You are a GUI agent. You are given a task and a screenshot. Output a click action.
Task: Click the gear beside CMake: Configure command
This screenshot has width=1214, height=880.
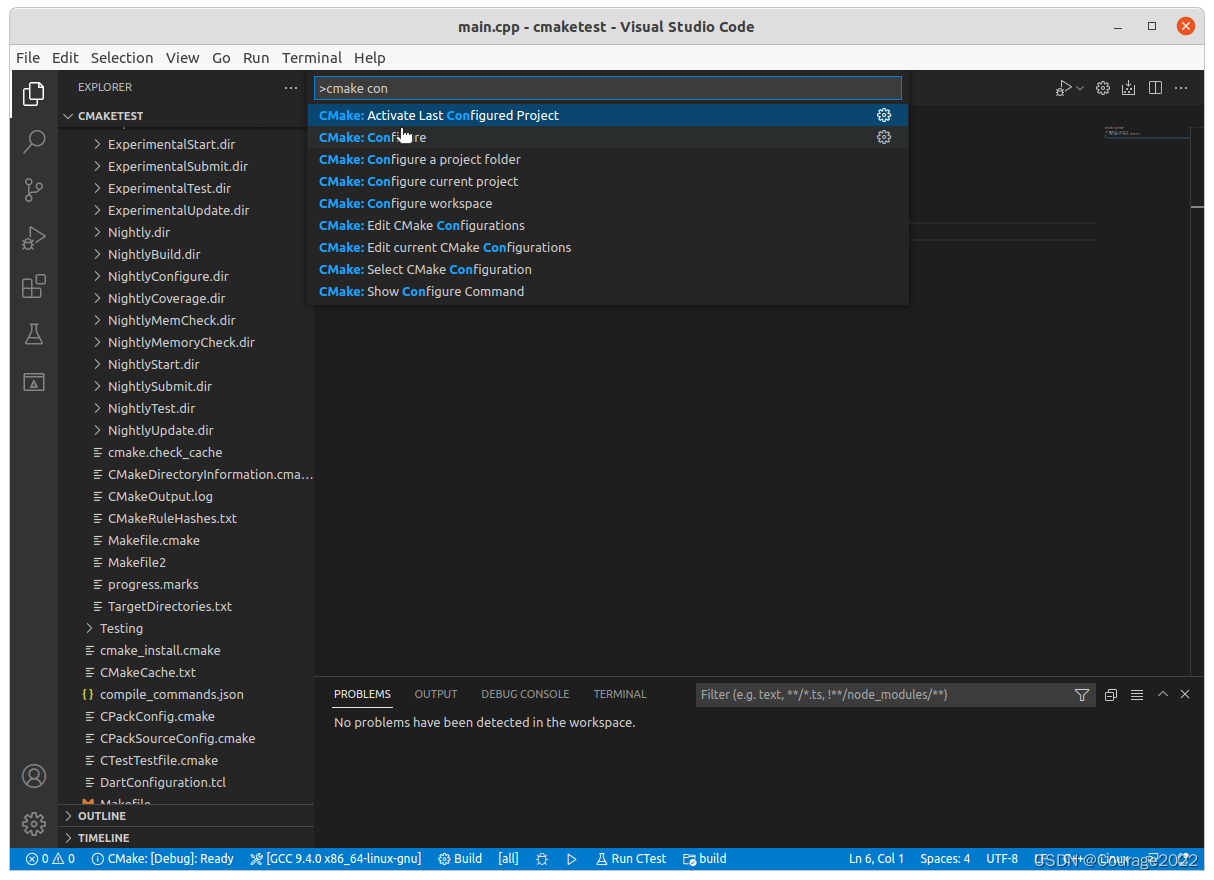click(884, 137)
